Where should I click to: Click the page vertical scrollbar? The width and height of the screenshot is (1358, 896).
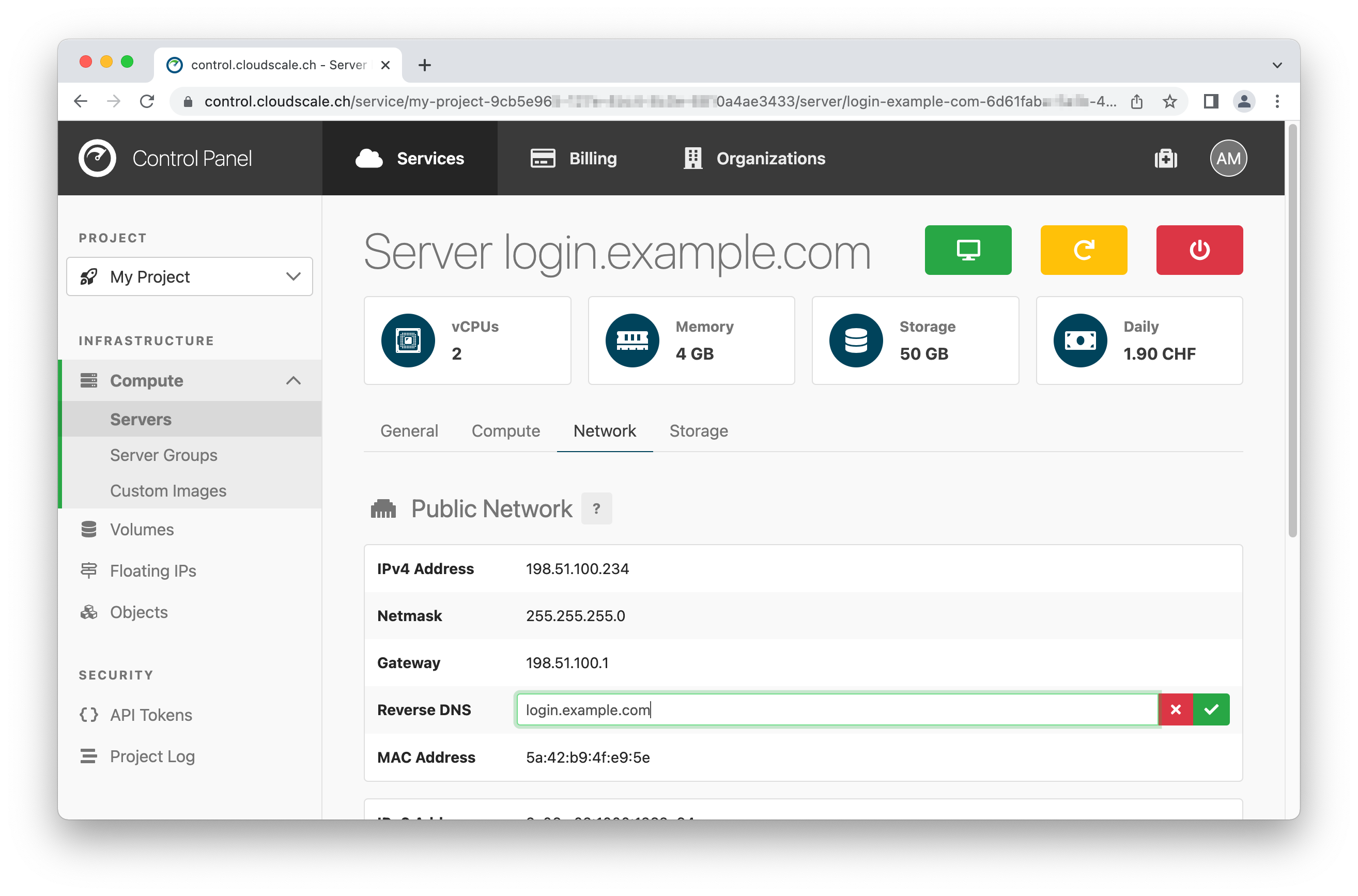click(x=1292, y=331)
